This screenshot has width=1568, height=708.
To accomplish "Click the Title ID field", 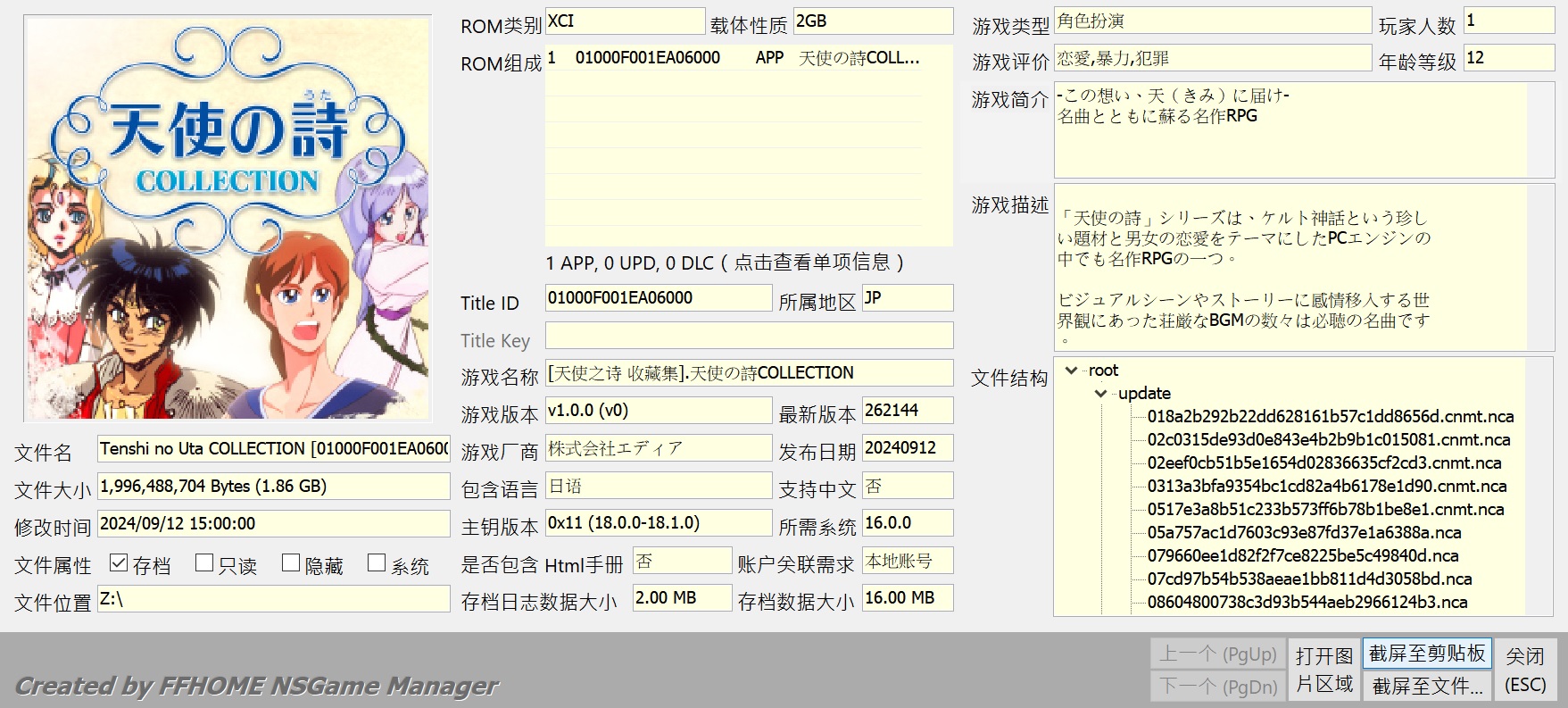I will coord(658,298).
